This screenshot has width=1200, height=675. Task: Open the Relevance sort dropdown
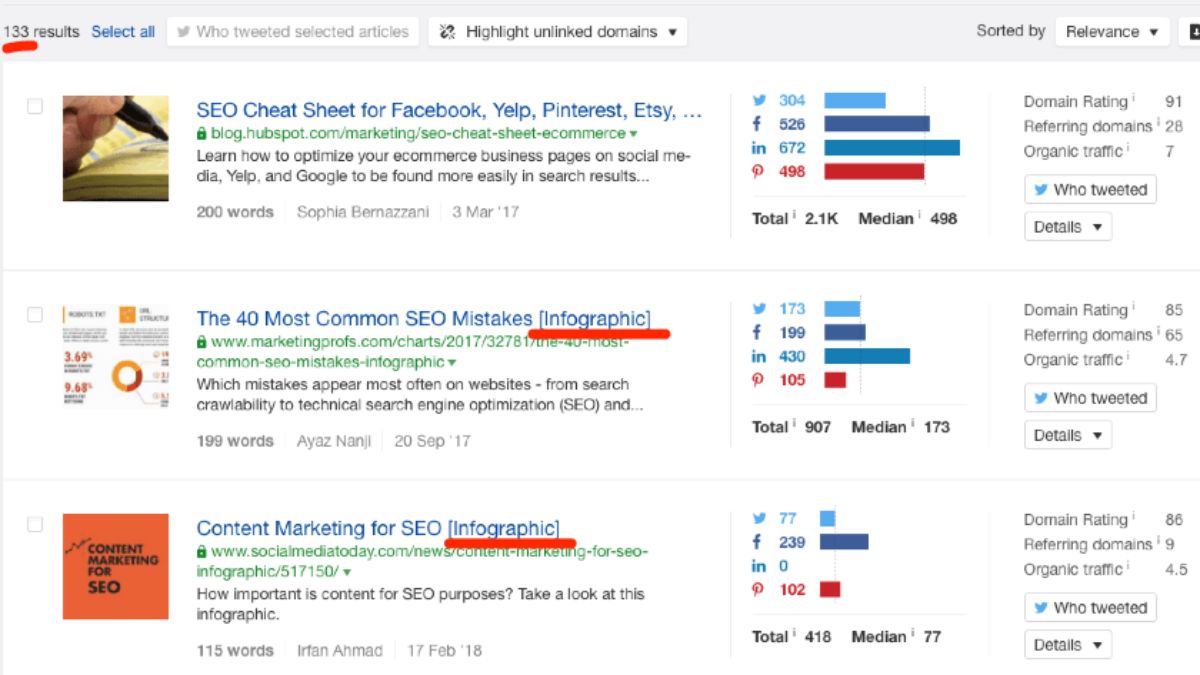1112,32
